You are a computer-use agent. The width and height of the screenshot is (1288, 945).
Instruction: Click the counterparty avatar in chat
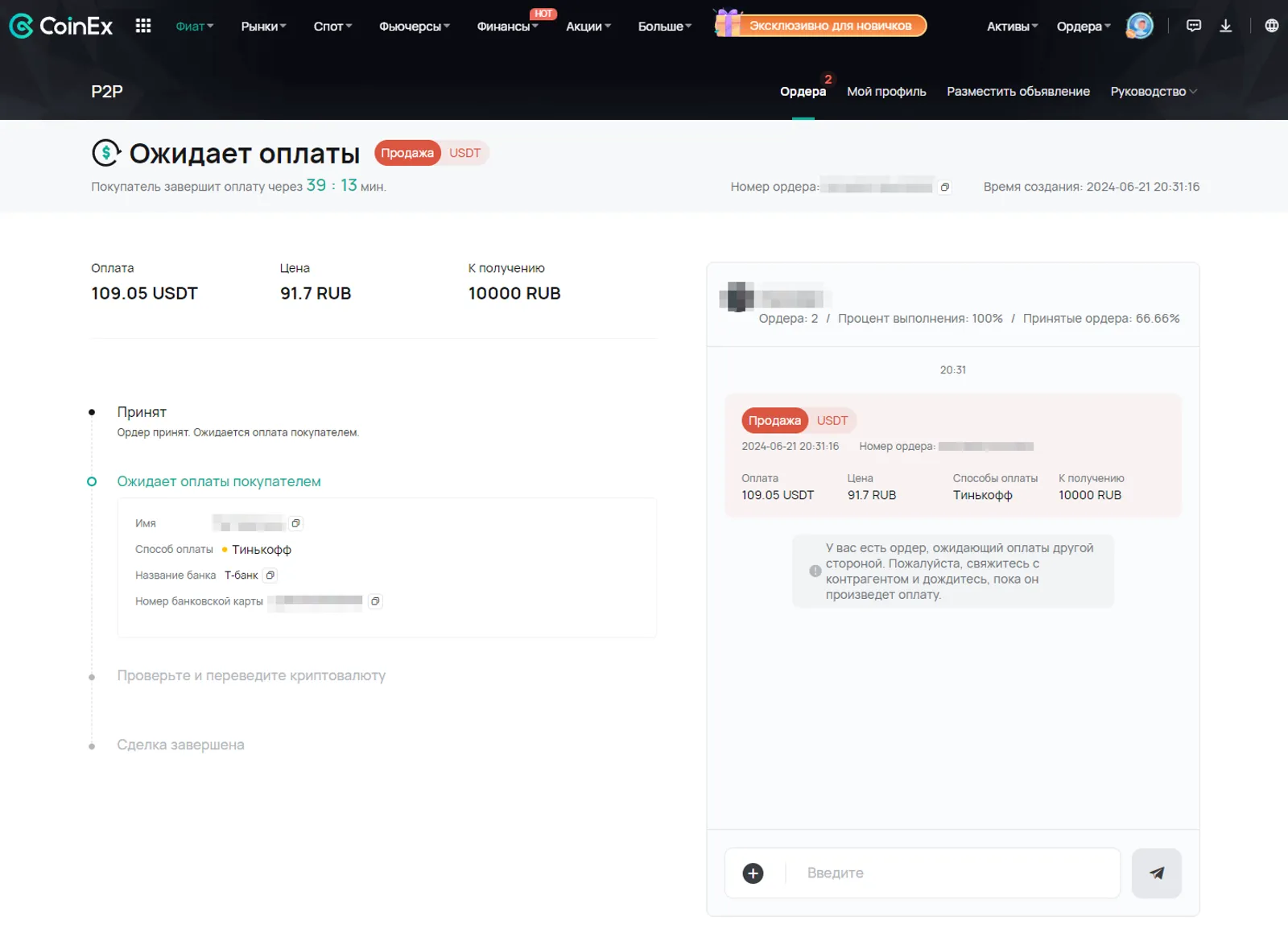737,297
